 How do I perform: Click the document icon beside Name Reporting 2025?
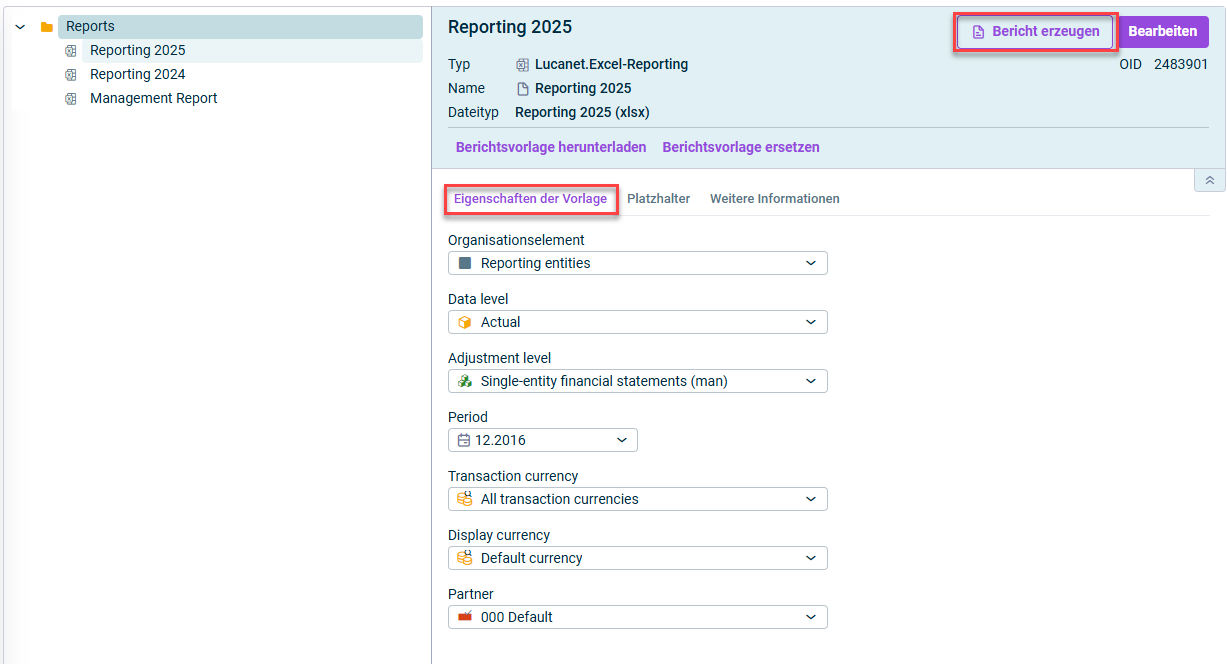pyautogui.click(x=522, y=89)
